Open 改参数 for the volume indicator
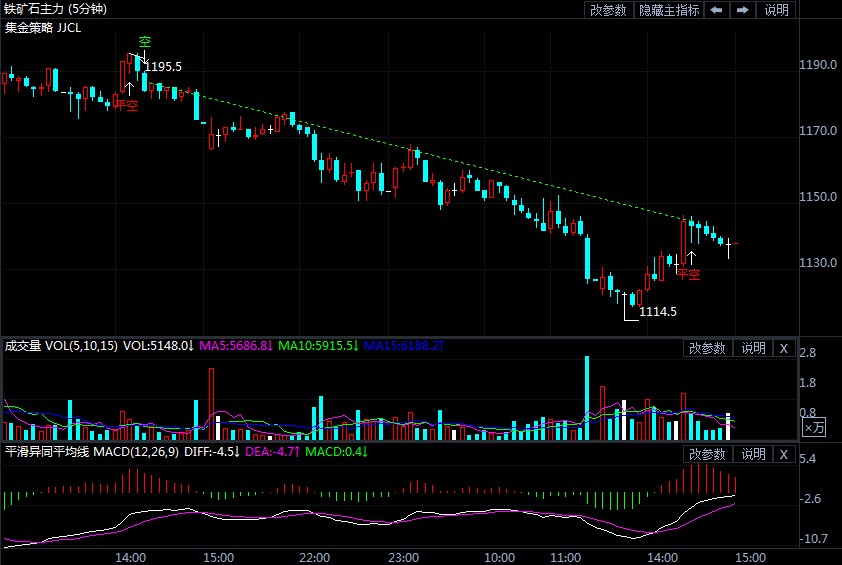Screen dimensions: 842x565 (x=707, y=348)
